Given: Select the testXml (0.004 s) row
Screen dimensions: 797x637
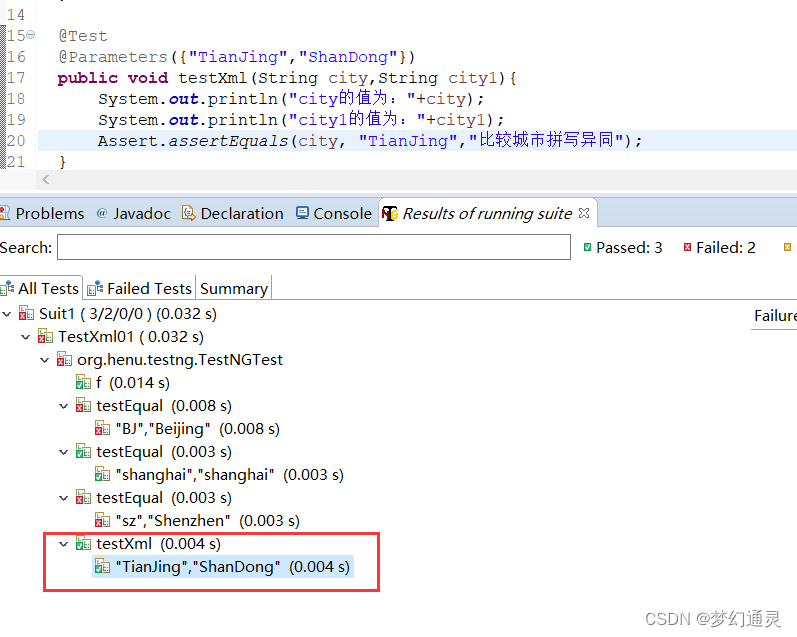Looking at the screenshot, I should tap(159, 543).
